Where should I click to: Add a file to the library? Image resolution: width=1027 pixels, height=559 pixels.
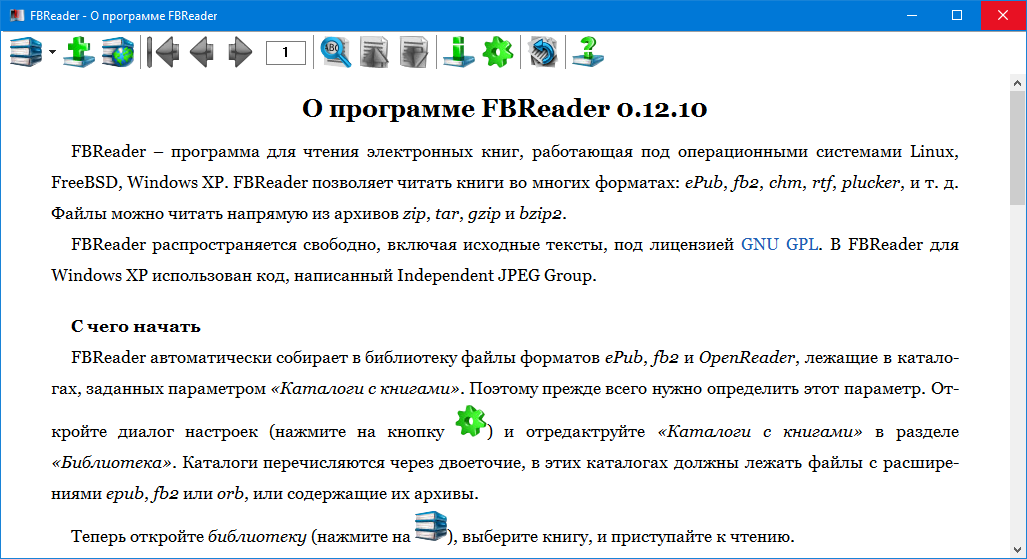(x=79, y=52)
